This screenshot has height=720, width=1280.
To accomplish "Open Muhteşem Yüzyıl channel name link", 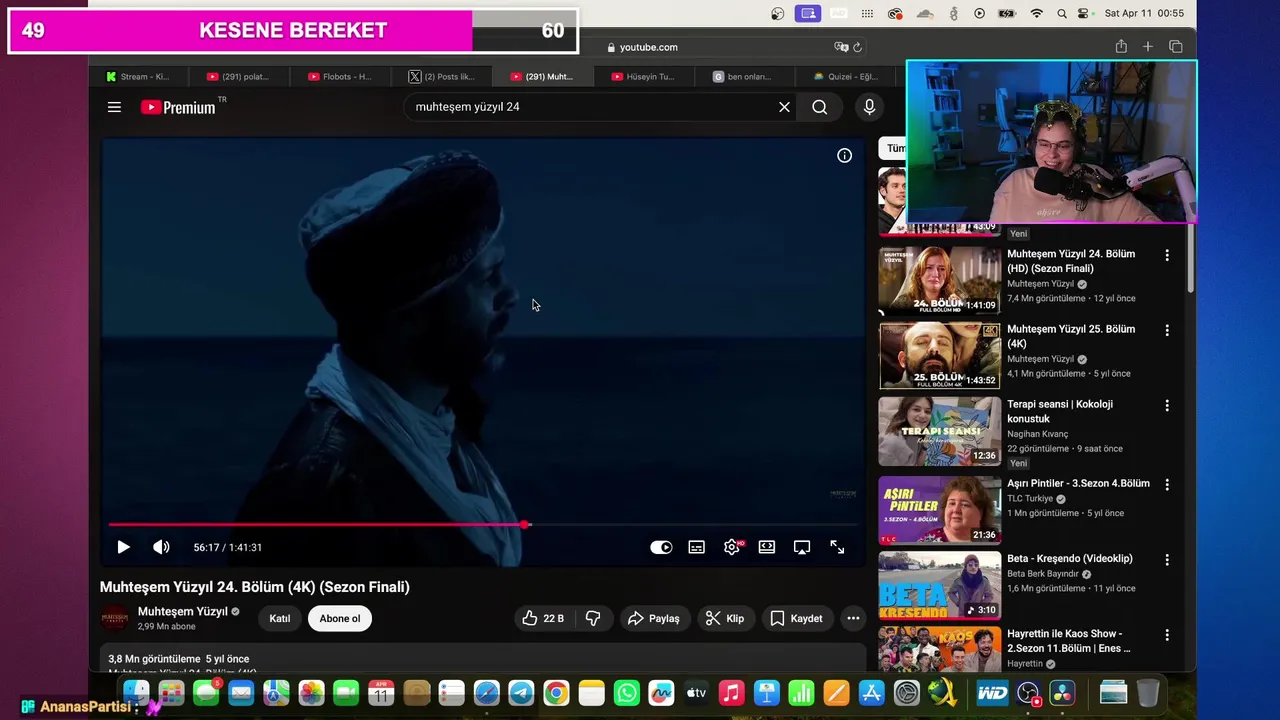I will (x=182, y=611).
